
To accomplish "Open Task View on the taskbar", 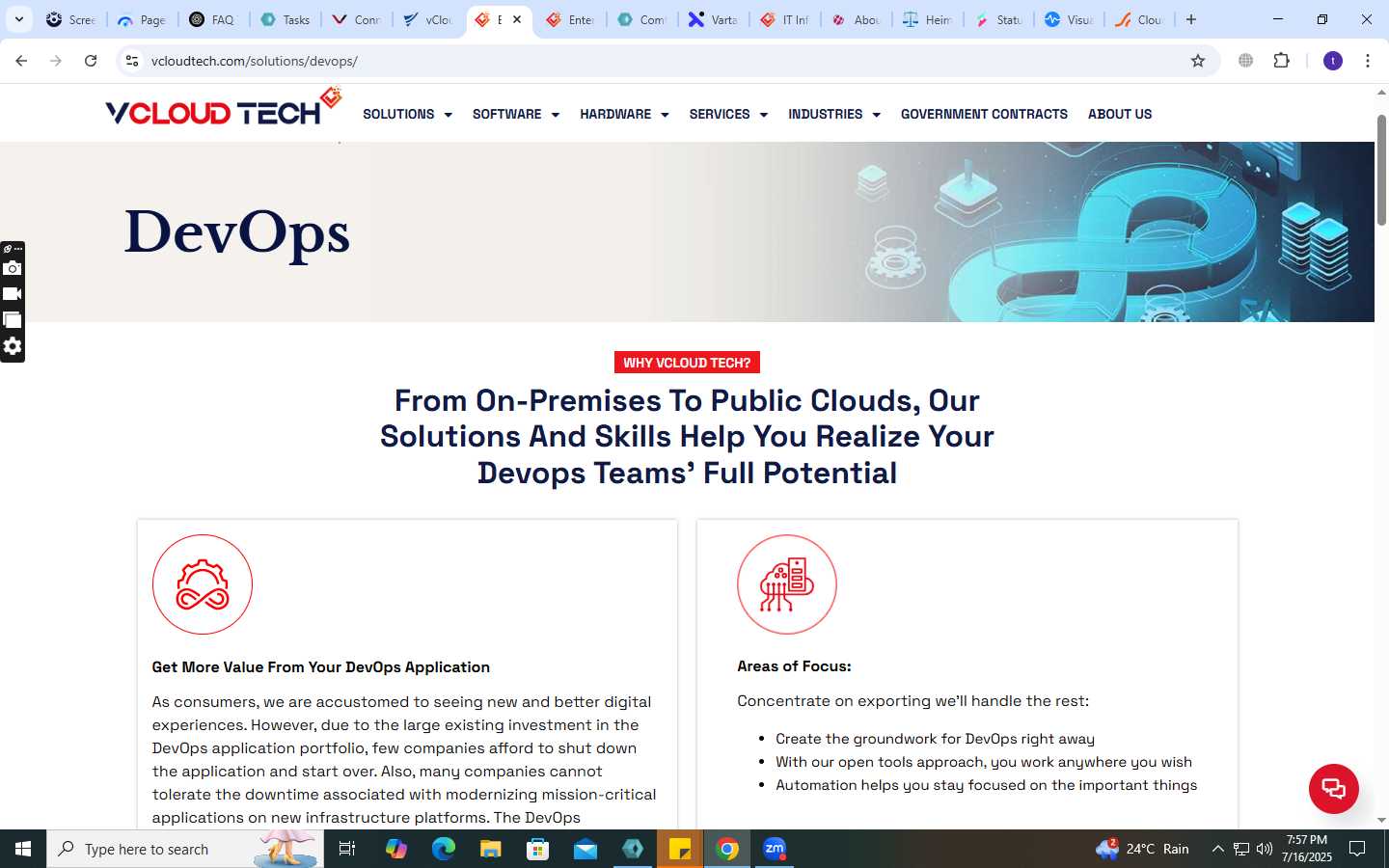I will coord(347,849).
